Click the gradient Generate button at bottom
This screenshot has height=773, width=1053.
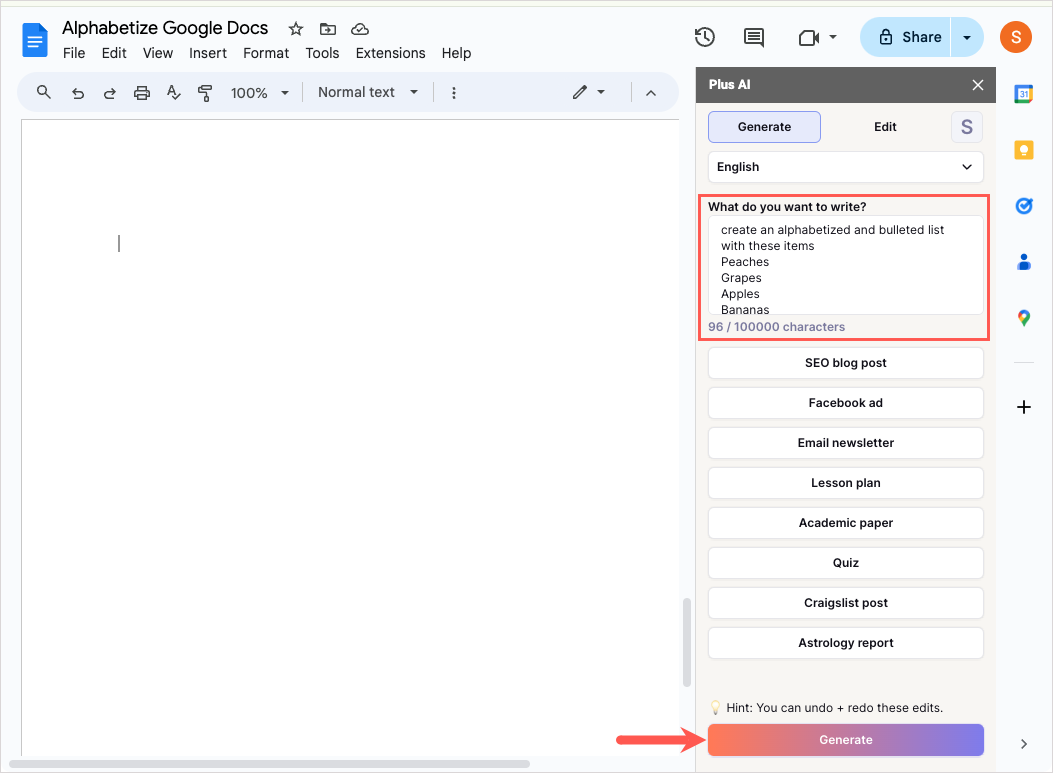pos(845,739)
